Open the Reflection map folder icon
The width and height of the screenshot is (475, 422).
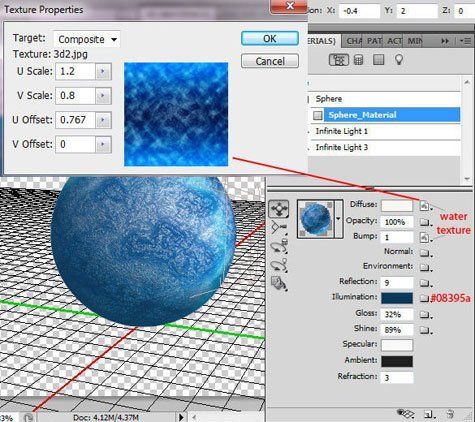425,283
